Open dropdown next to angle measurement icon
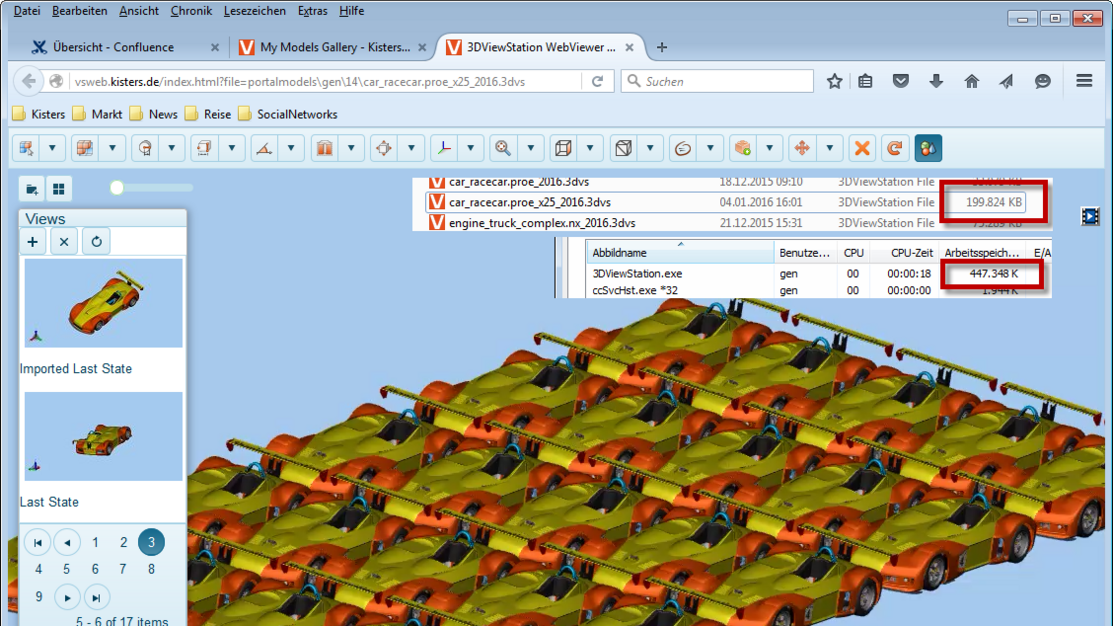The image size is (1113, 626). click(x=291, y=148)
